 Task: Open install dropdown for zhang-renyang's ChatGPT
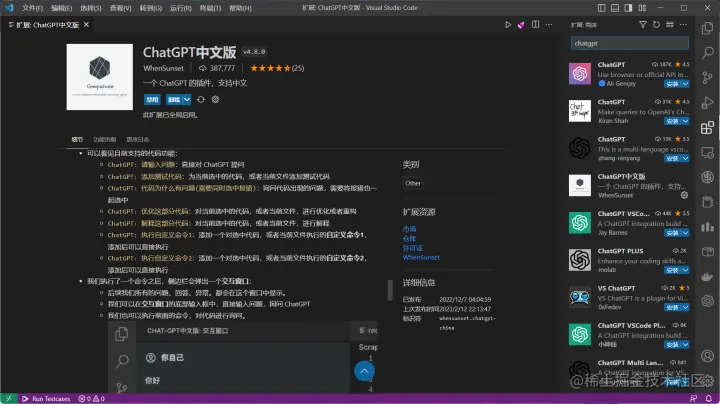(685, 158)
